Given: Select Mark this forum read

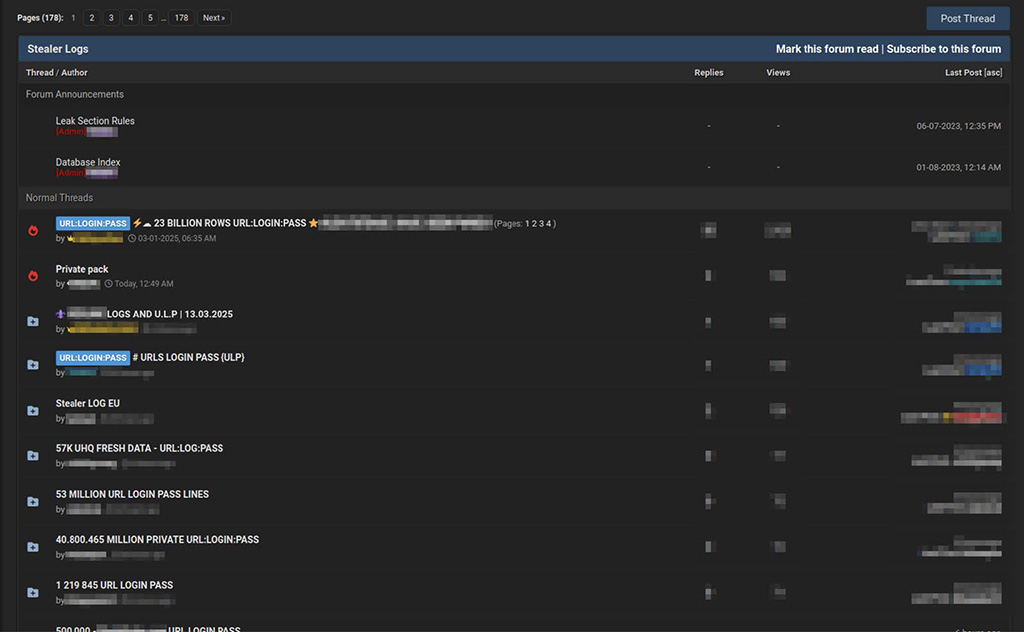Looking at the screenshot, I should coord(826,49).
